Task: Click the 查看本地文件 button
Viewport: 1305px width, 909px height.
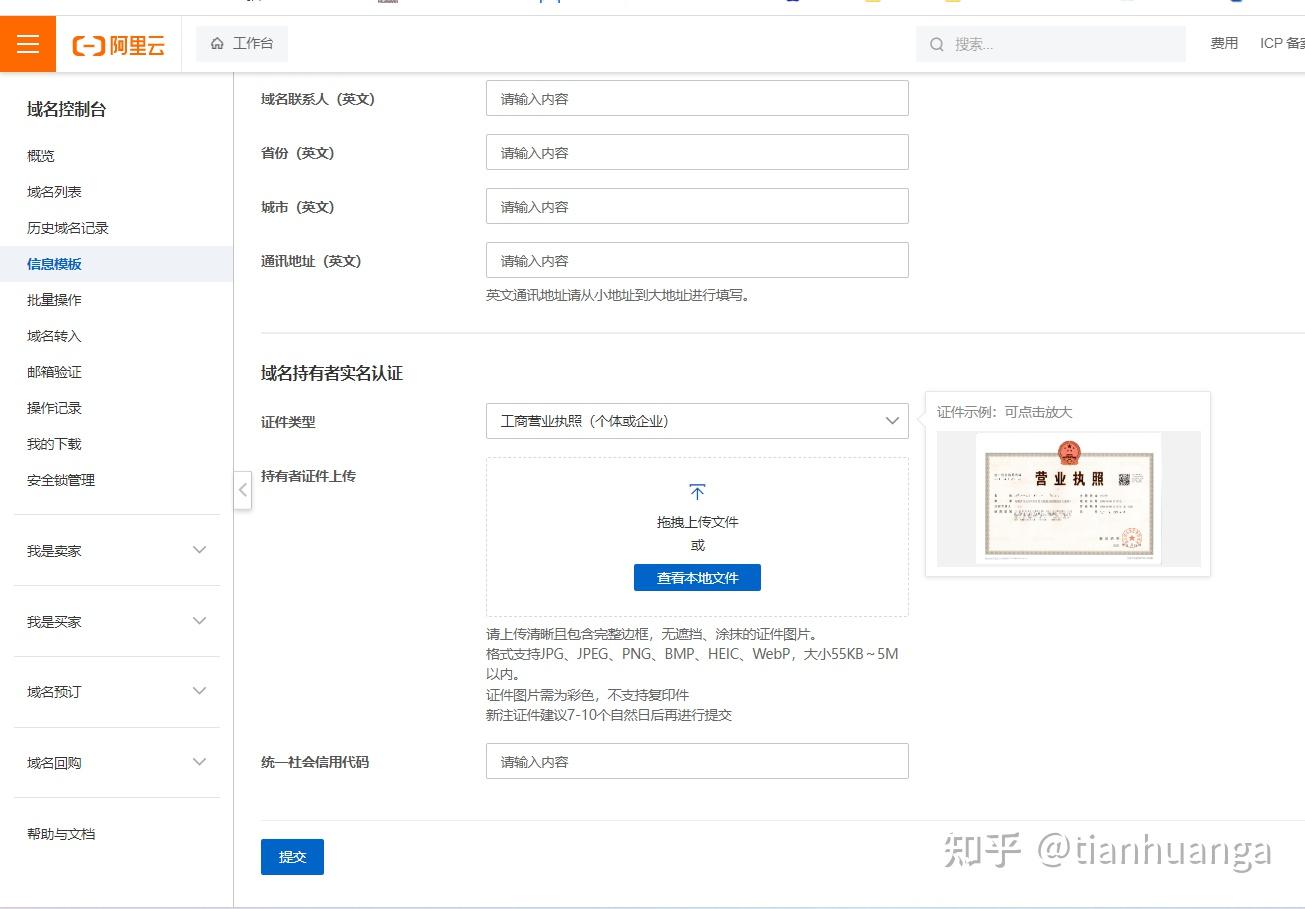Action: (697, 578)
